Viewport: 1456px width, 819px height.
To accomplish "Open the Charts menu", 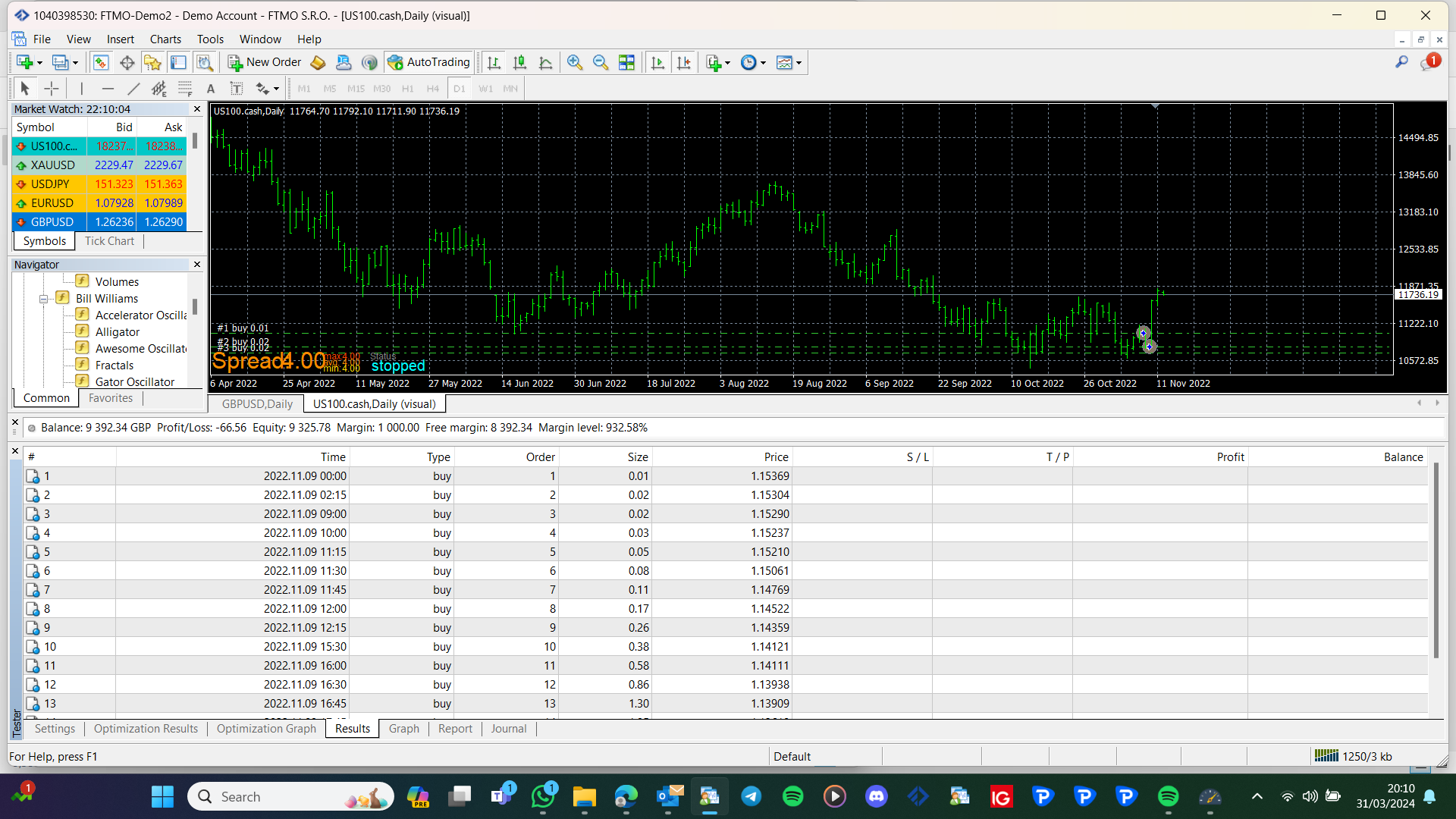I will coord(165,39).
